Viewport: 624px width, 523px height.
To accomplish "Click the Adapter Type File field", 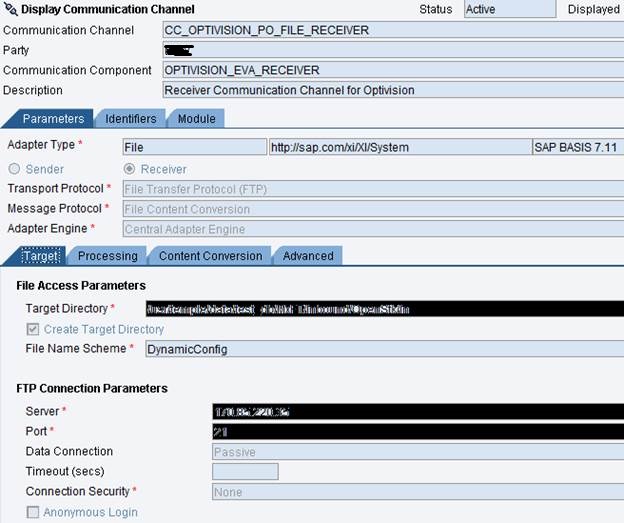I will tap(195, 147).
